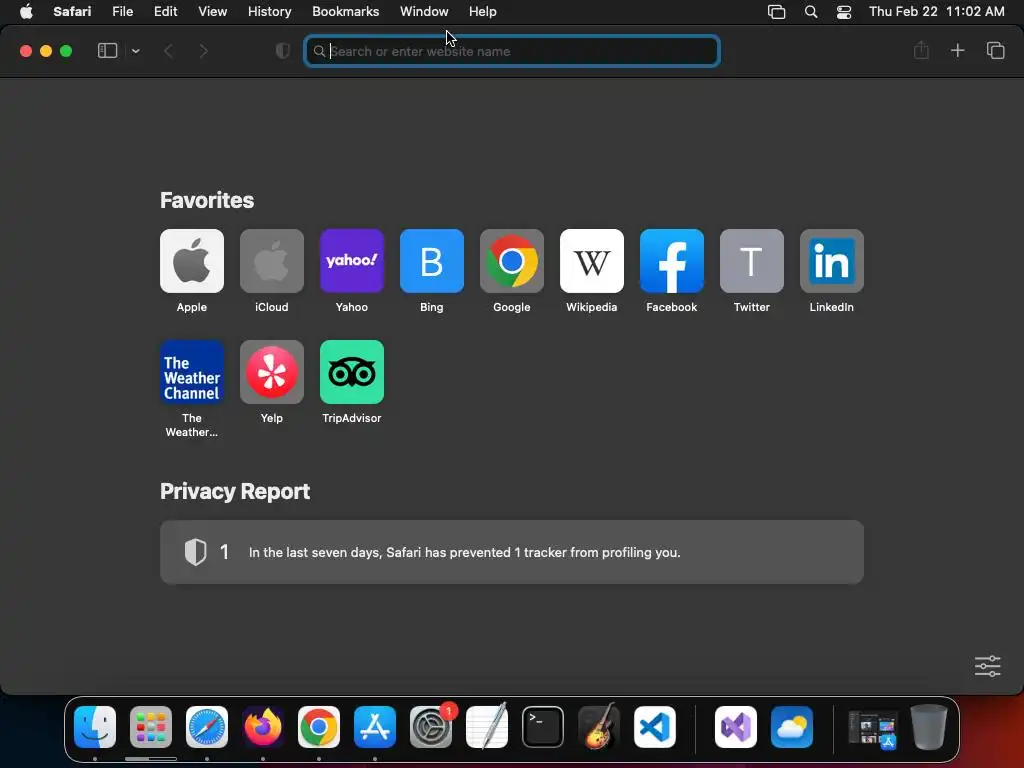
Task: Open the Trash from the Dock
Action: (929, 727)
